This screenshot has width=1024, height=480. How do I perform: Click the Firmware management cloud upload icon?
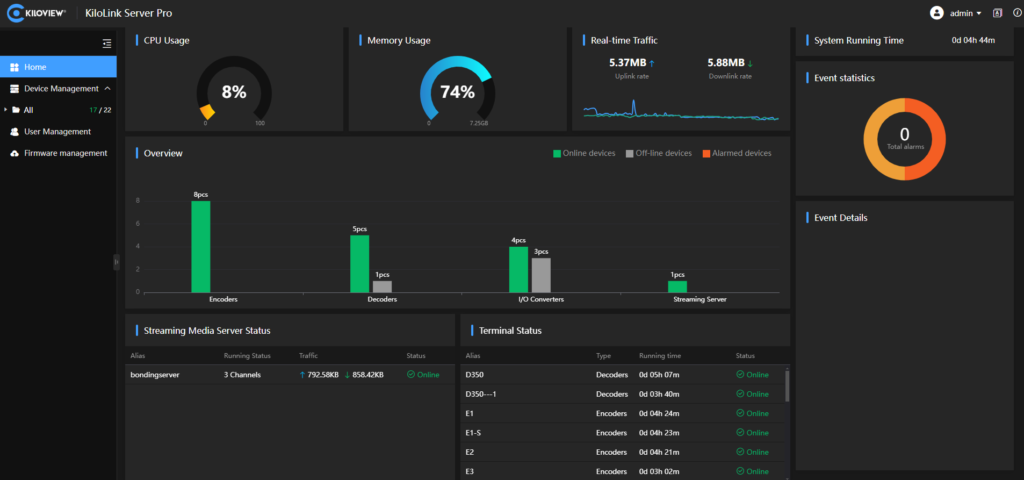click(14, 153)
